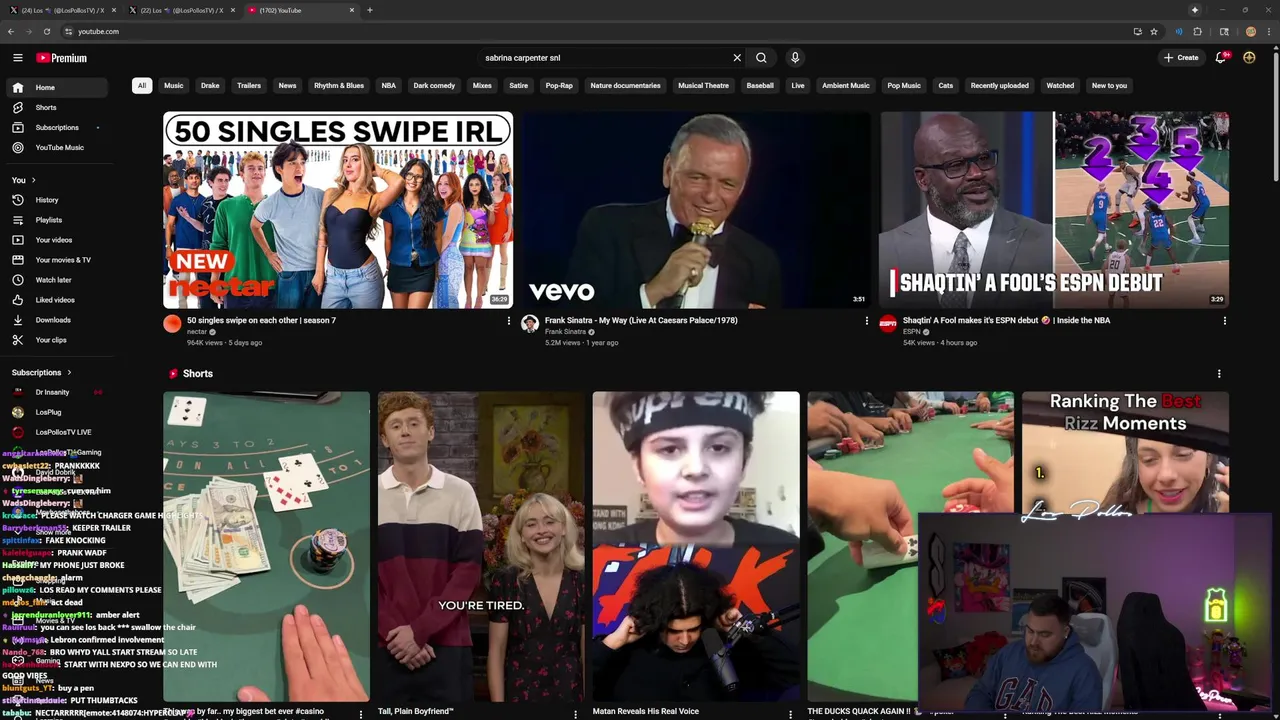
Task: Open more actions for 50 singles video
Action: point(508,321)
